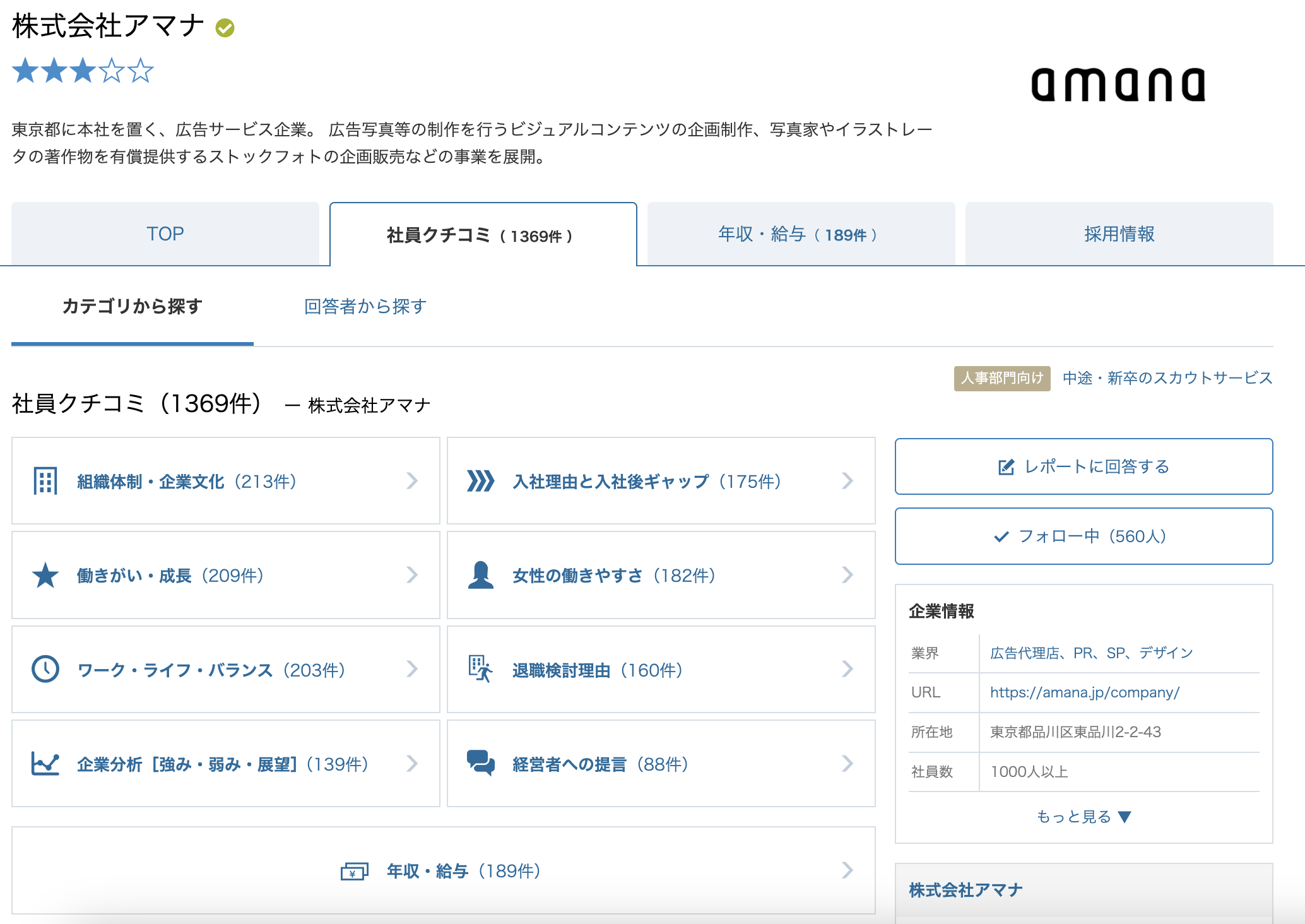Click chevron on 女性の働きやすさ card

coord(847,575)
